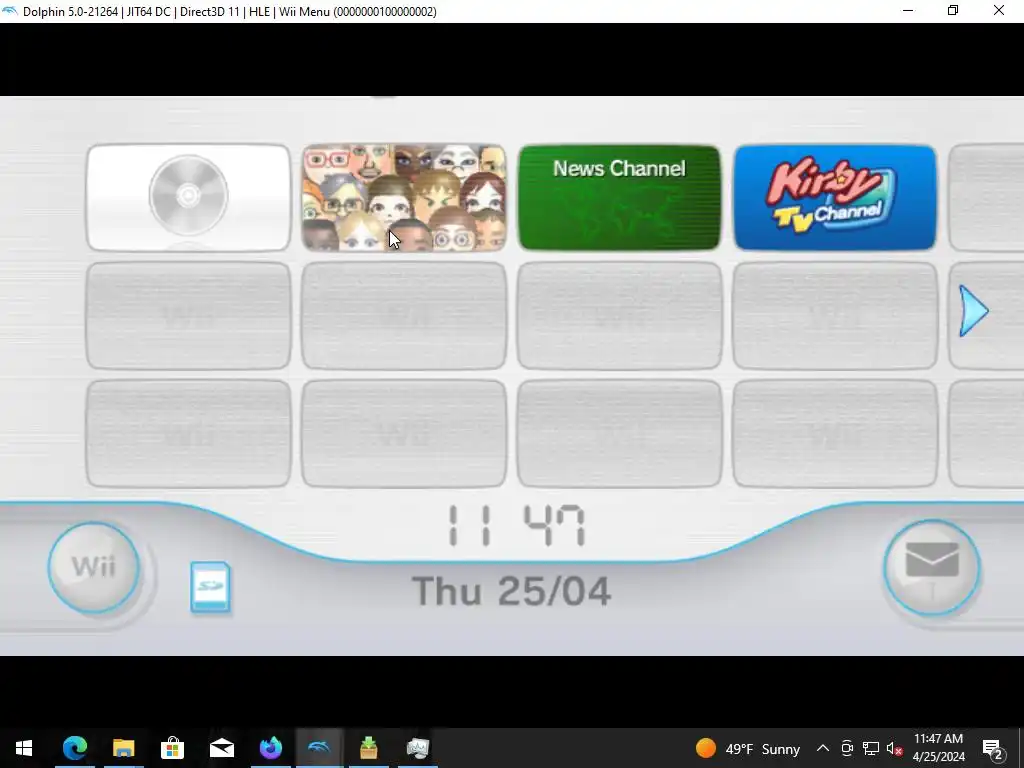
Task: Launch the News Channel
Action: [x=619, y=198]
